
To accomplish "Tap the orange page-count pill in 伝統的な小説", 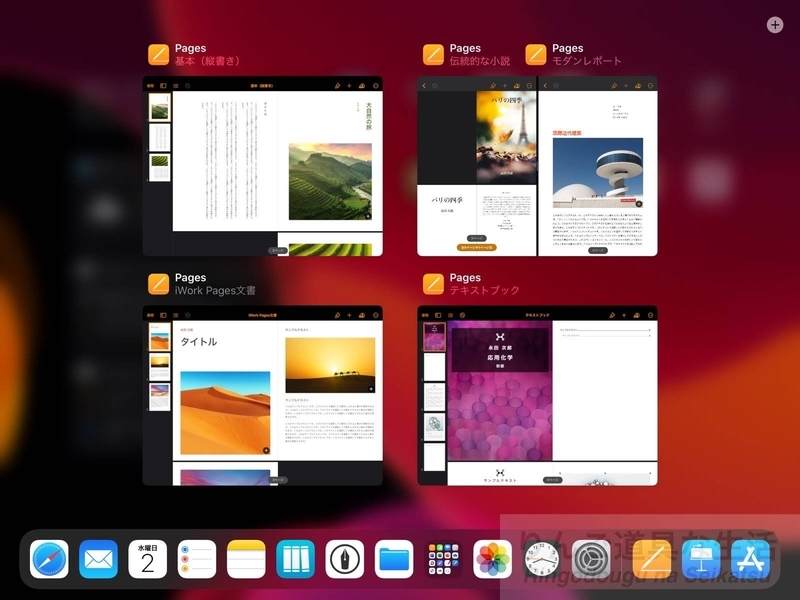I will click(477, 247).
